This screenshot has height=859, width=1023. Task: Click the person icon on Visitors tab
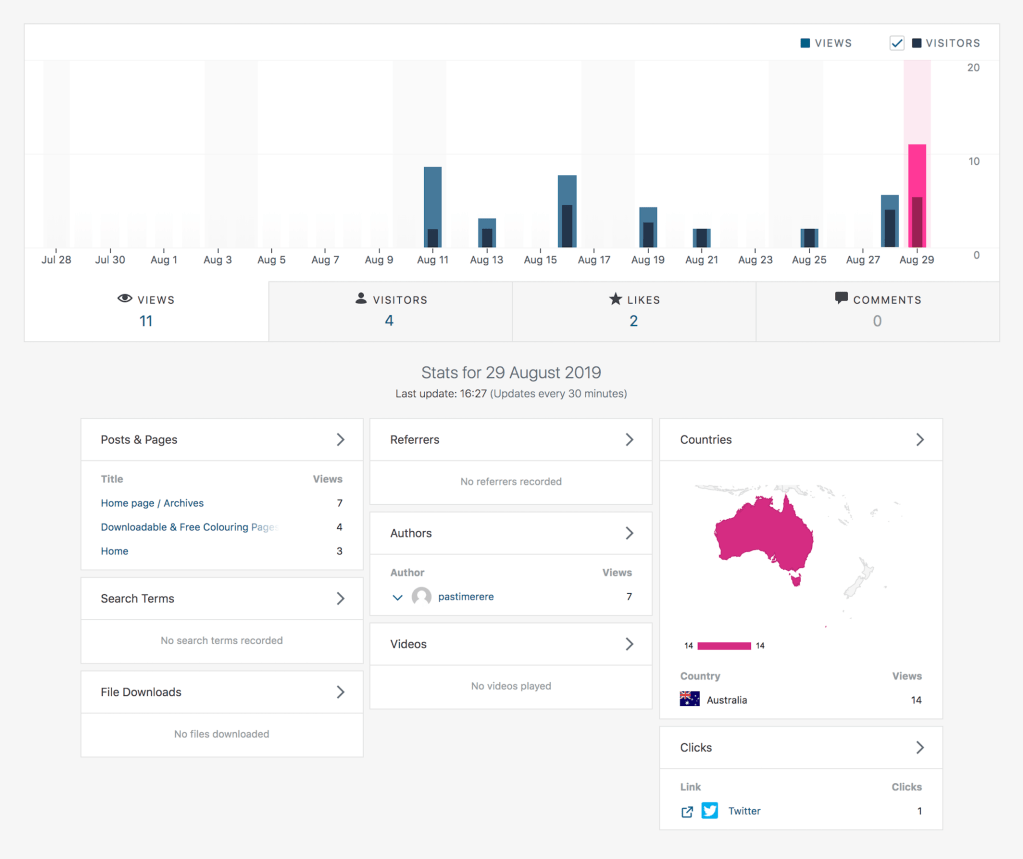(x=361, y=299)
